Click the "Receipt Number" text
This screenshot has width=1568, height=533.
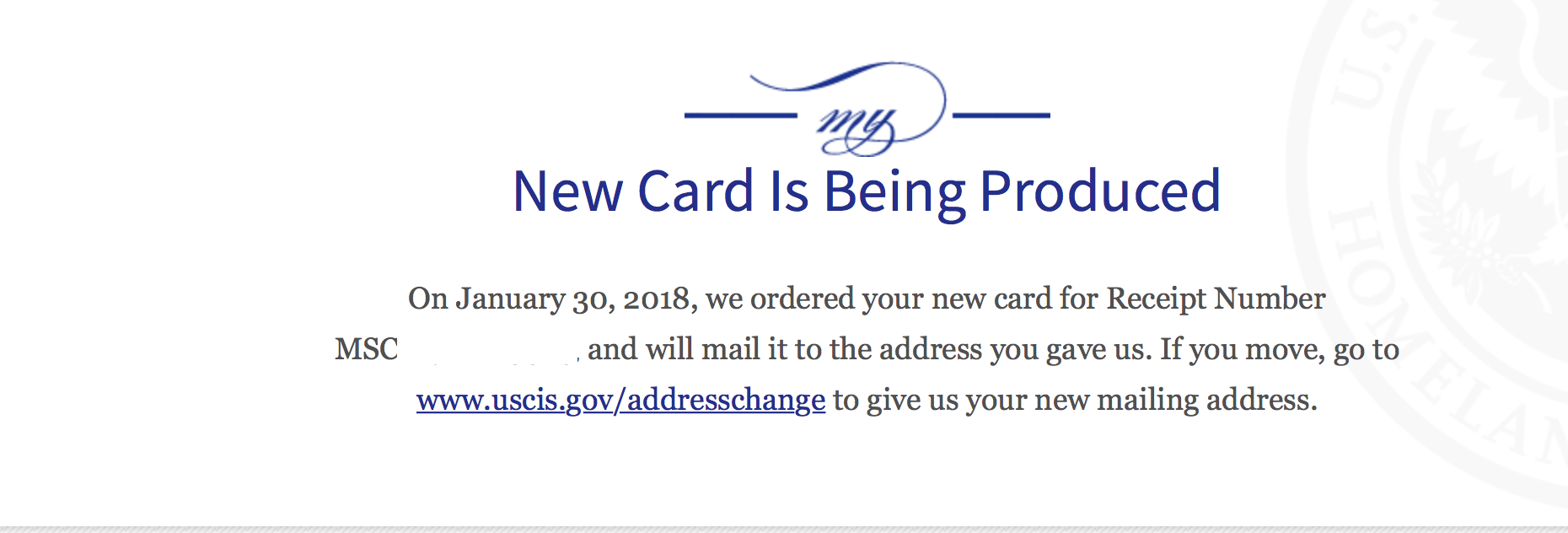1216,299
